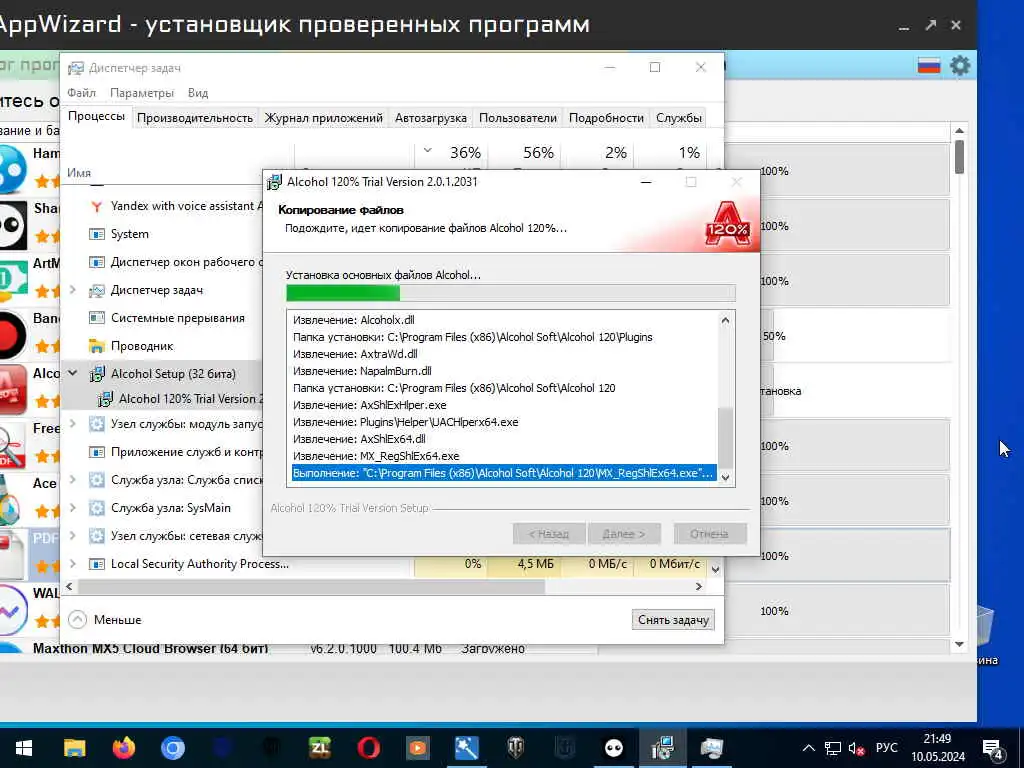Click the < Назад button in installer
This screenshot has height=768, width=1024.
coord(549,534)
